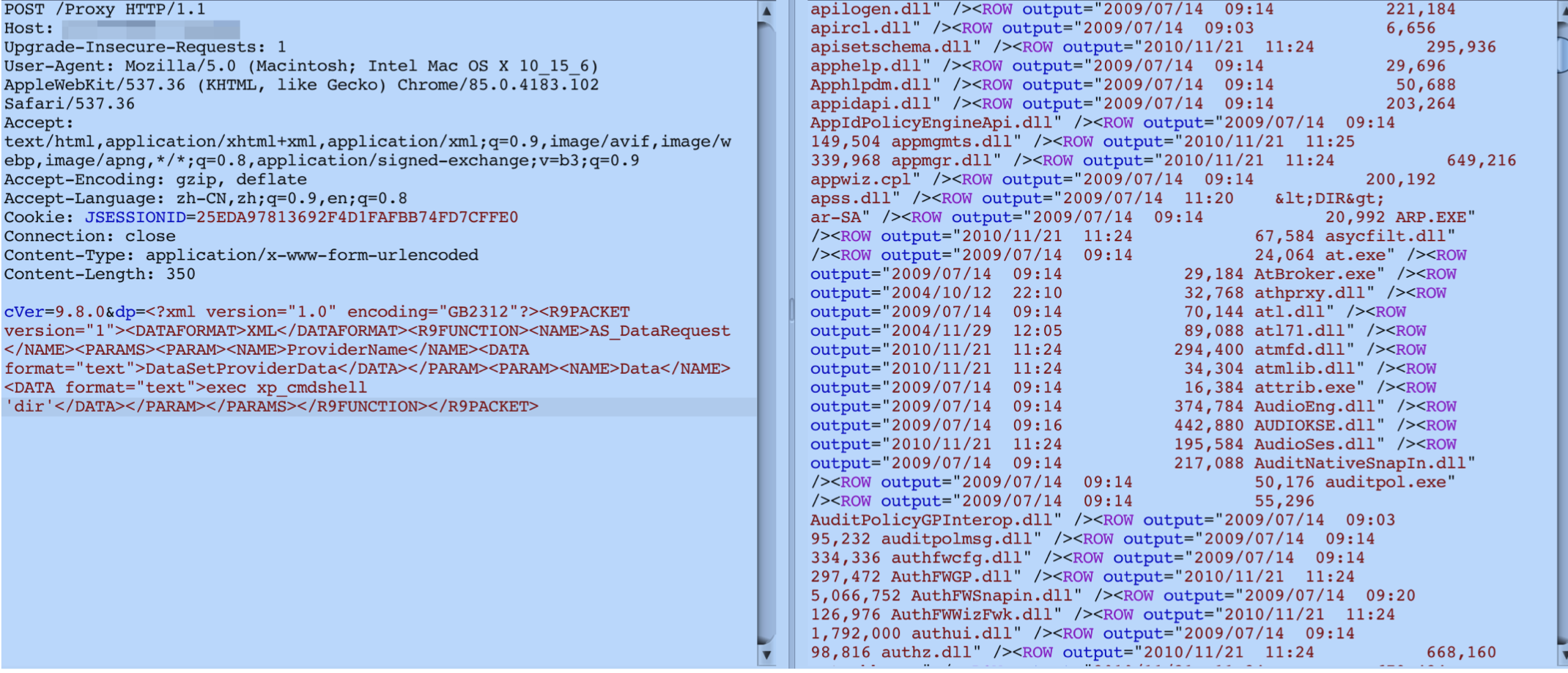Click the up scroll arrow on the left pane
The image size is (1568, 673).
pyautogui.click(x=765, y=11)
